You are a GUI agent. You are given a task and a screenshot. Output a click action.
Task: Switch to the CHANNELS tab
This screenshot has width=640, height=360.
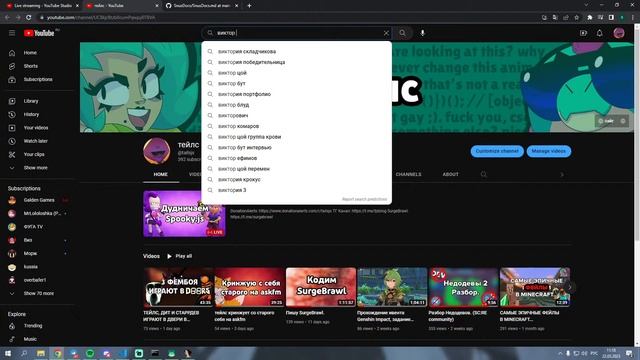[408, 174]
